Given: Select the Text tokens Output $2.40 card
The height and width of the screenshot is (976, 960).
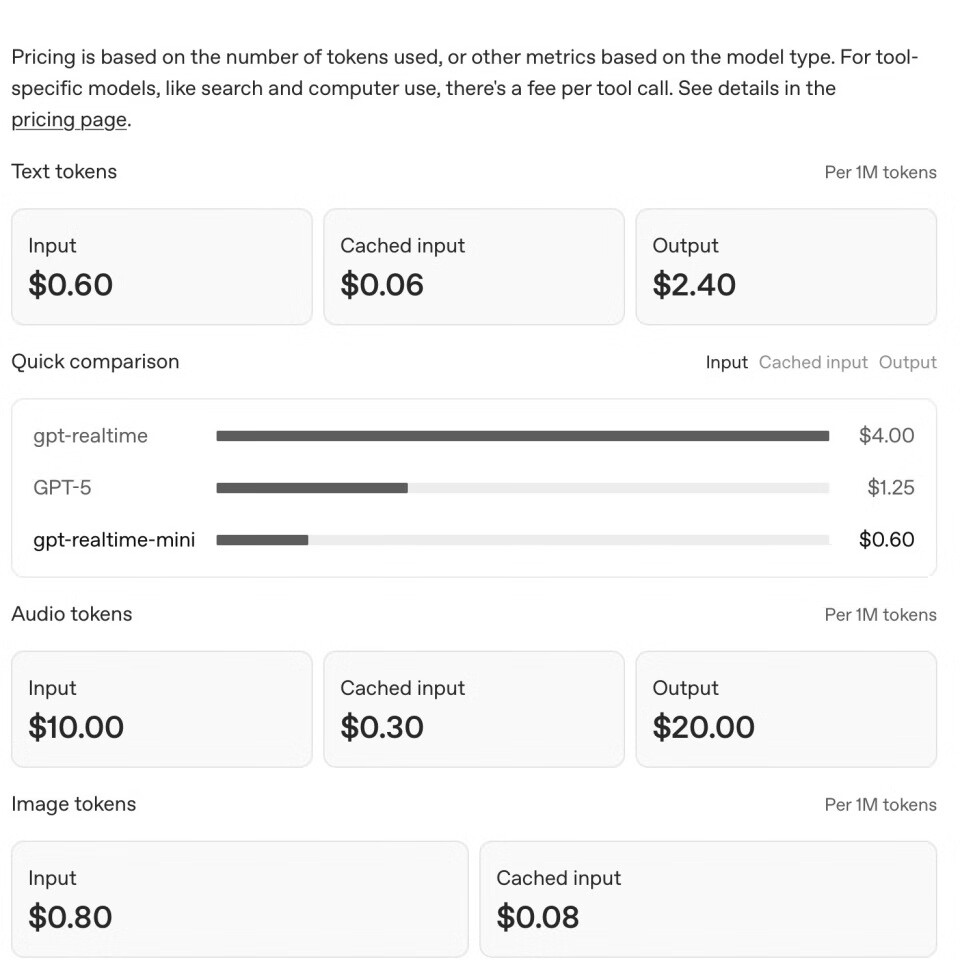Looking at the screenshot, I should (785, 267).
